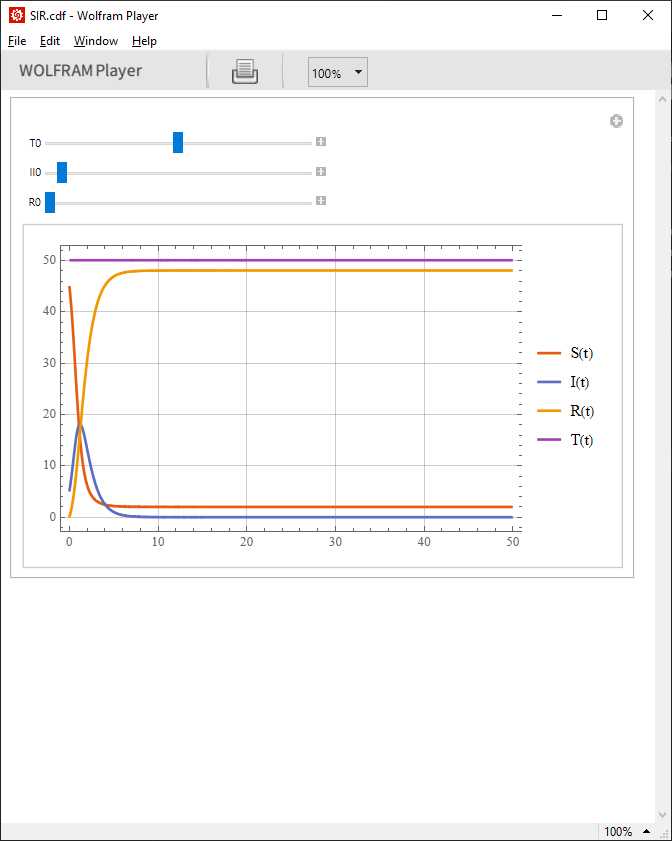672x841 pixels.
Task: Open the Edit menu
Action: tap(50, 41)
